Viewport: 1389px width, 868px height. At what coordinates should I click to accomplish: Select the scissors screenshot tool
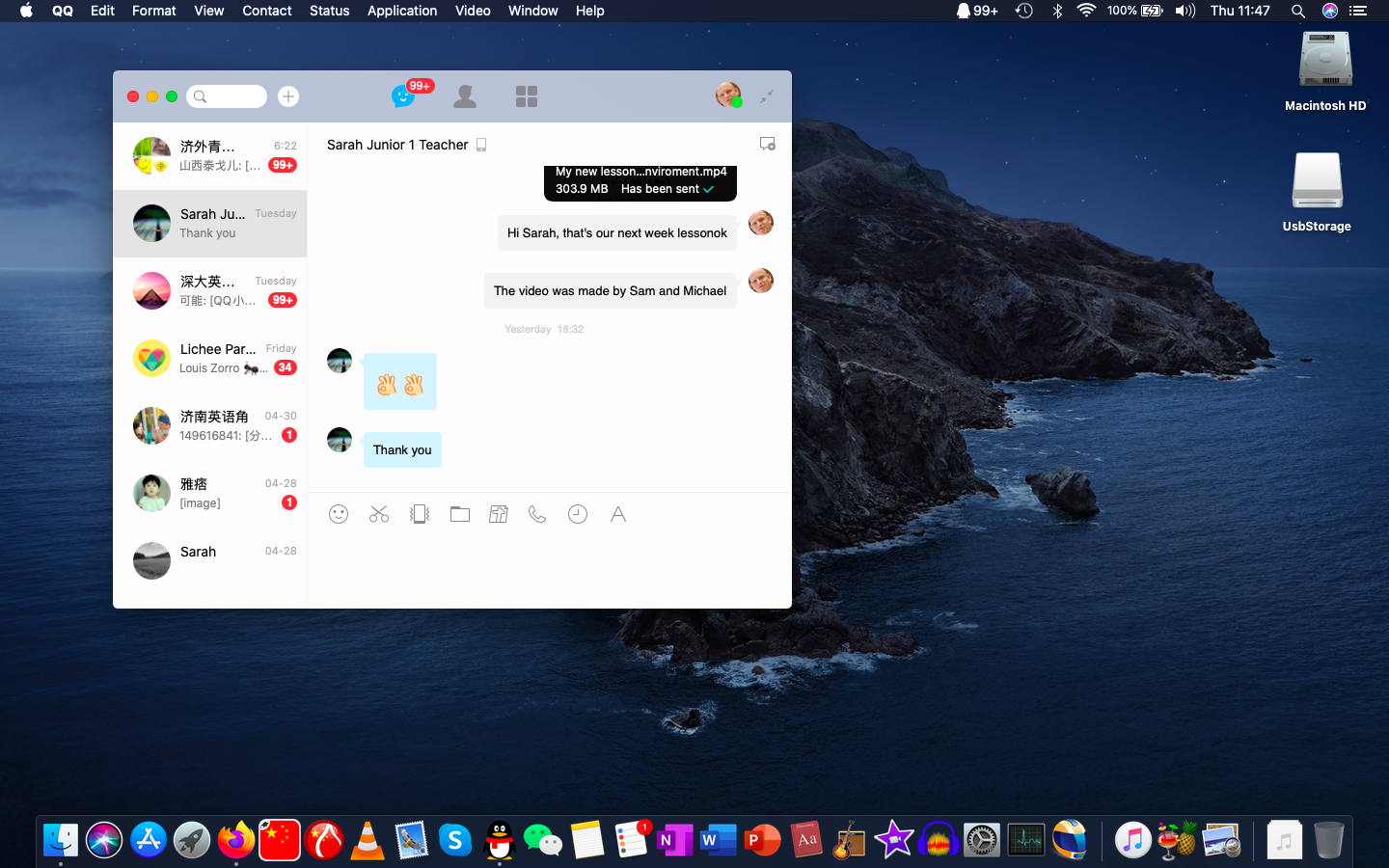(x=379, y=514)
